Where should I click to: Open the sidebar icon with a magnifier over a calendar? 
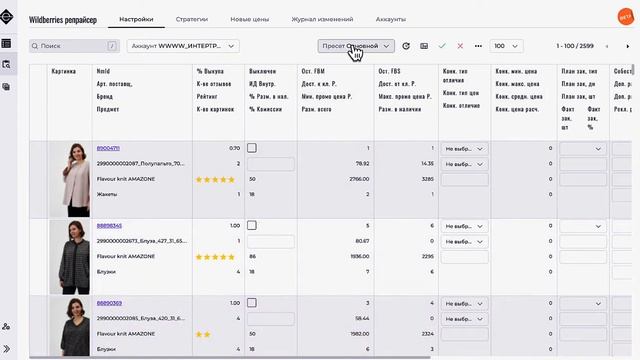[x=6, y=64]
